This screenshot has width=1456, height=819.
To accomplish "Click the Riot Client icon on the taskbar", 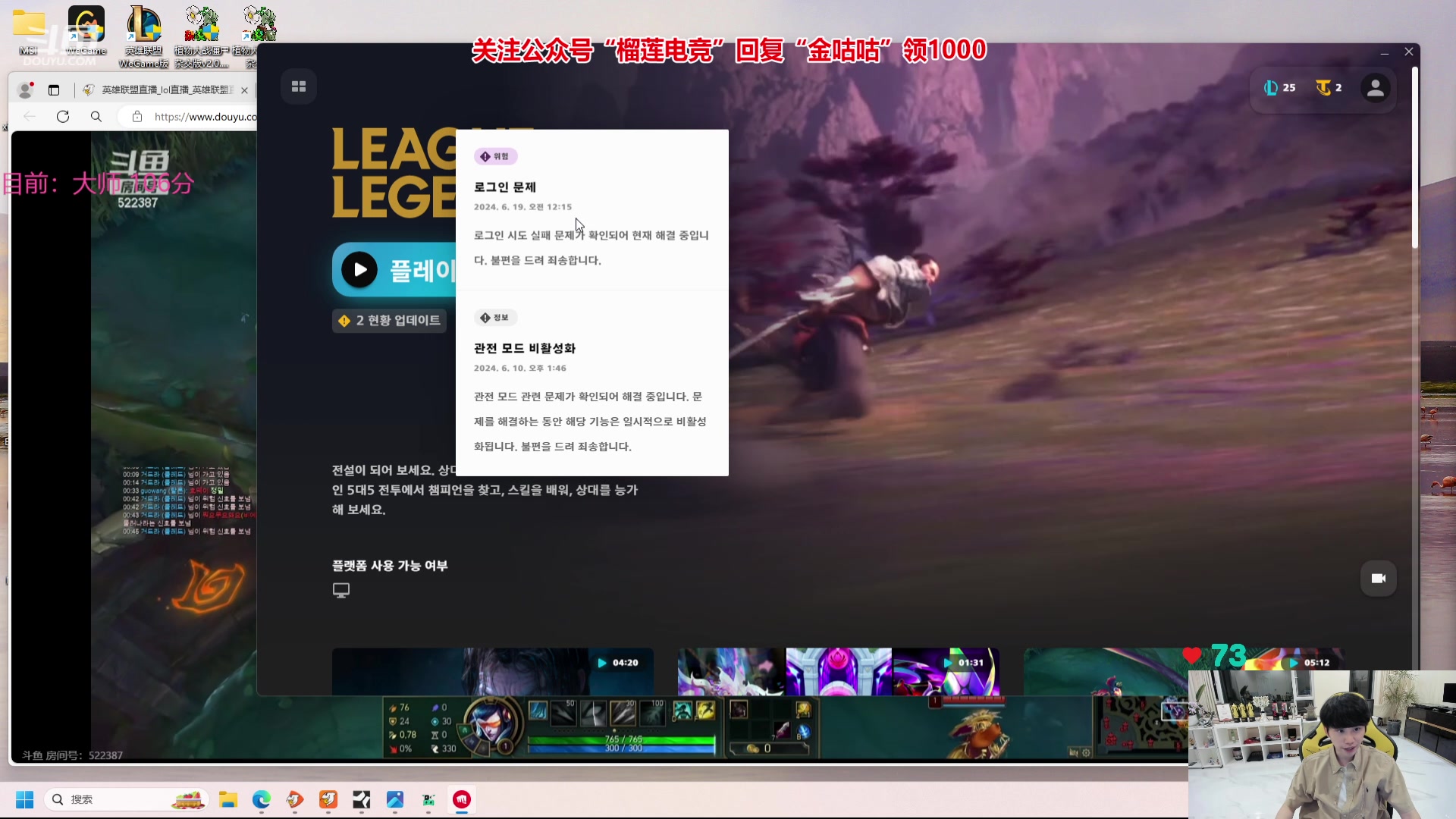I will point(462,800).
